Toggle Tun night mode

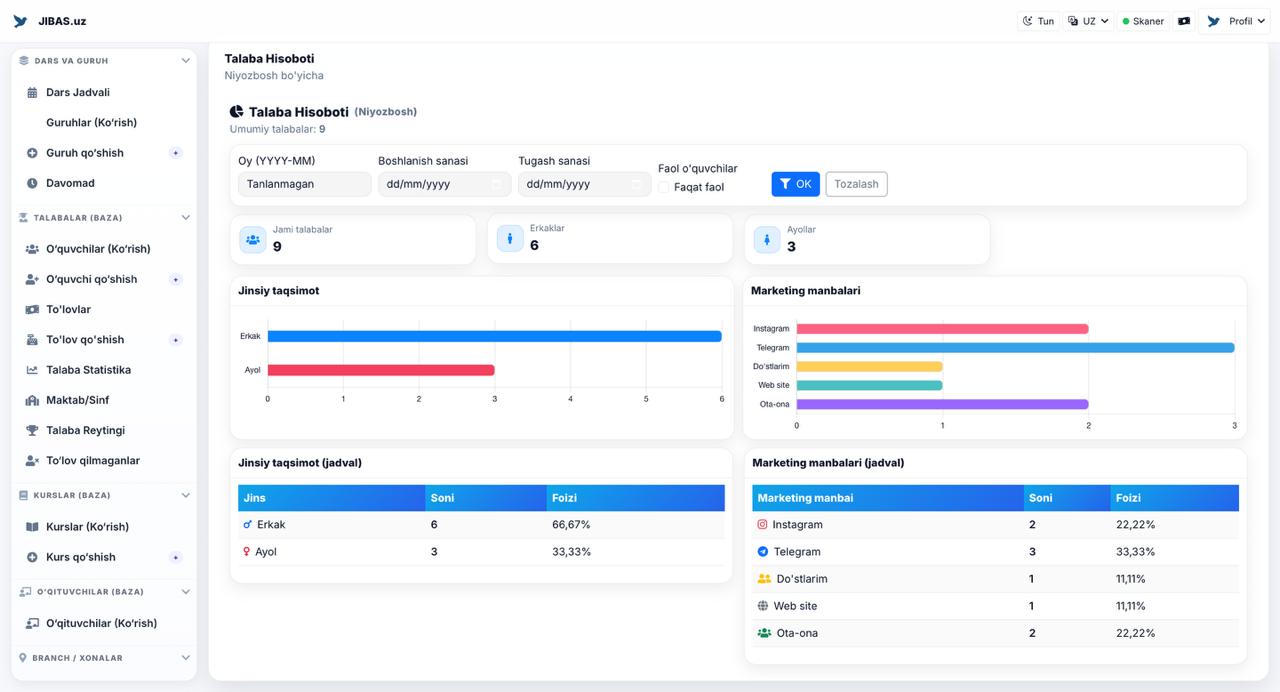[1038, 21]
